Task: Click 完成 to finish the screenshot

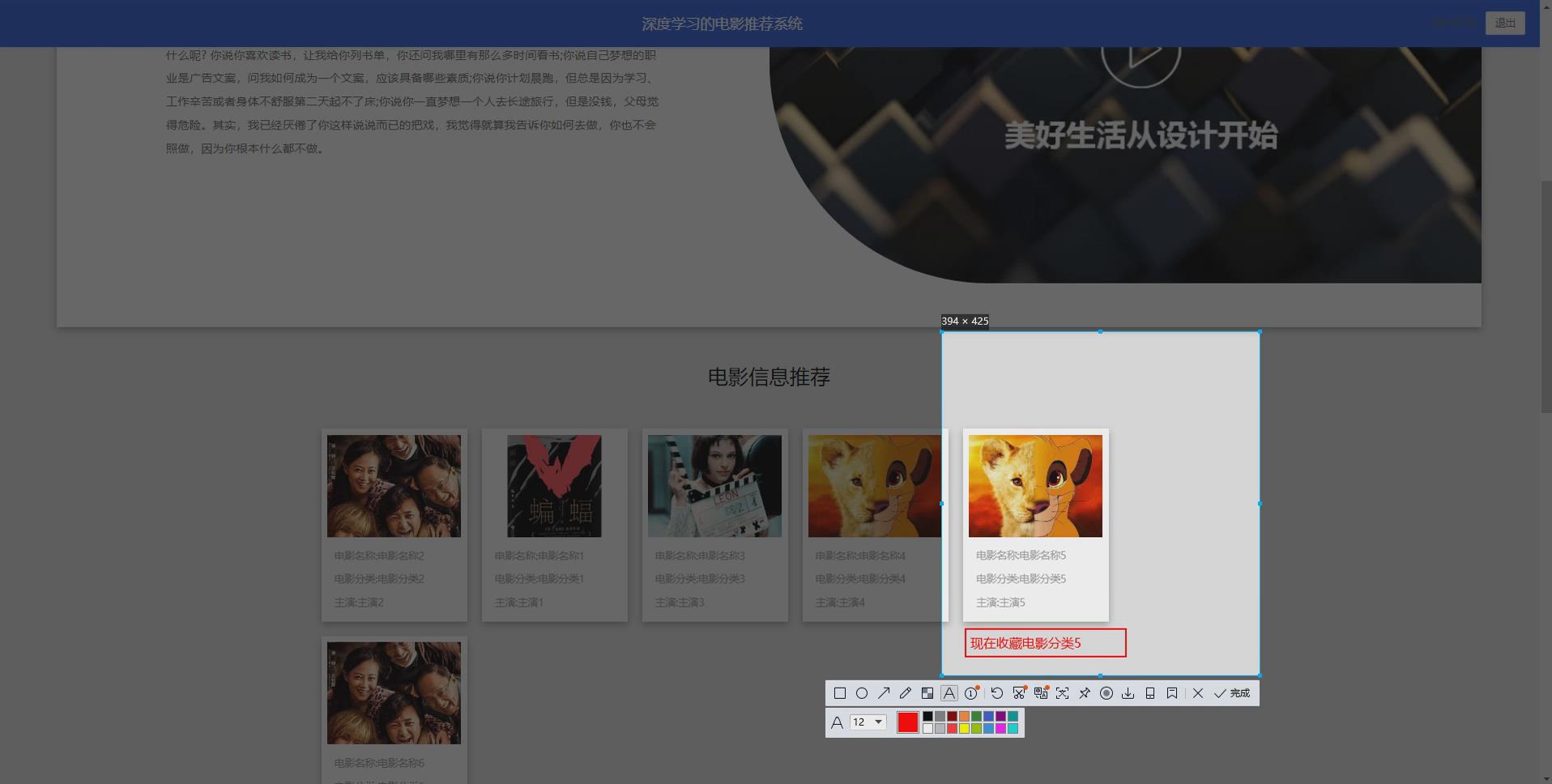Action: coord(1232,693)
